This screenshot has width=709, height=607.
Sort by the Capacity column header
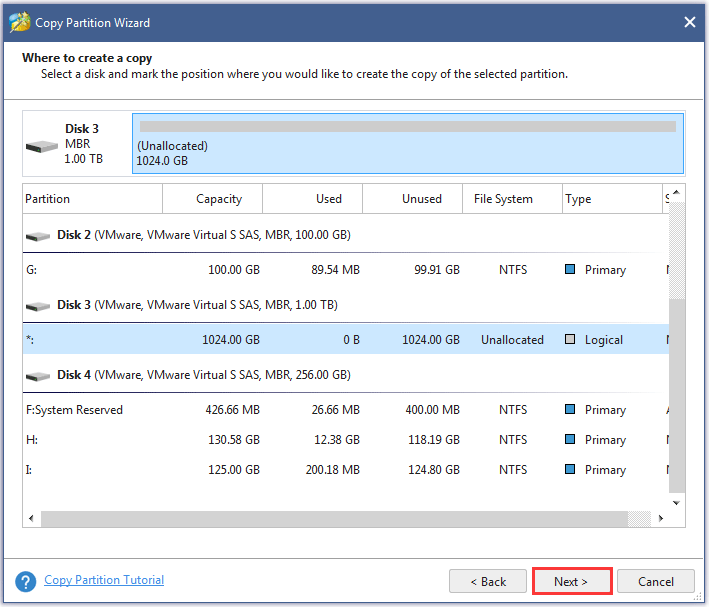213,199
